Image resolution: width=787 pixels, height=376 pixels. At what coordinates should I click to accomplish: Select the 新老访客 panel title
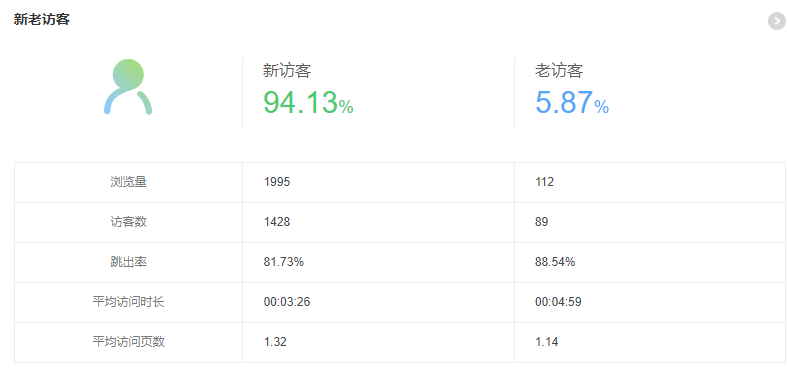tap(42, 20)
